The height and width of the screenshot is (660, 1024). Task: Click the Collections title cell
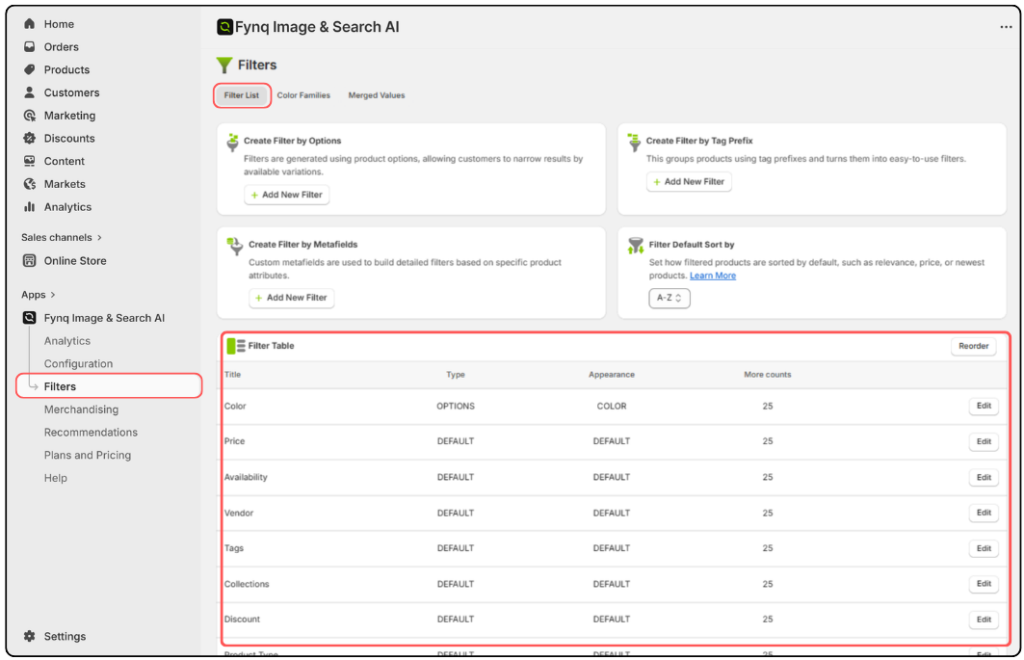point(246,584)
